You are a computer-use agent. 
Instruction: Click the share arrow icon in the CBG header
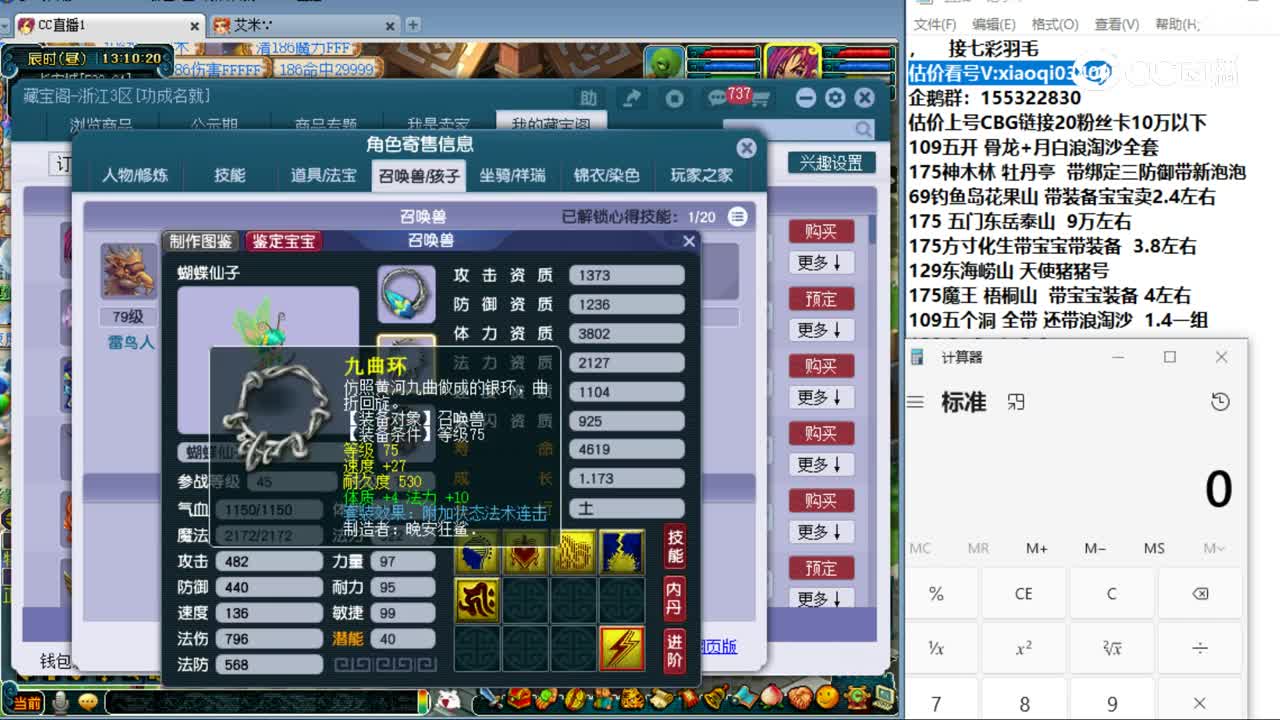coord(632,98)
